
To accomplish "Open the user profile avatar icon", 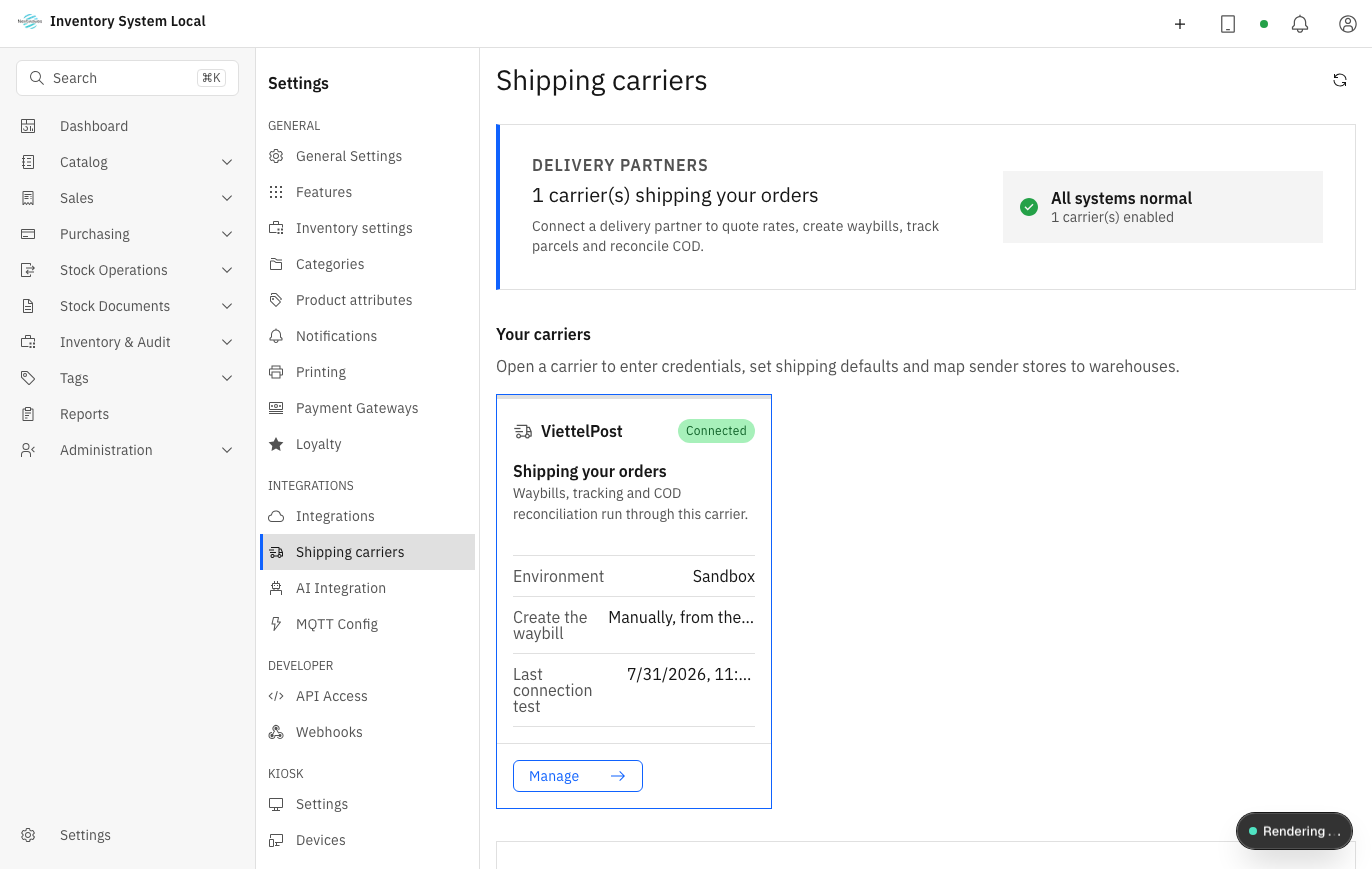I will click(x=1348, y=24).
